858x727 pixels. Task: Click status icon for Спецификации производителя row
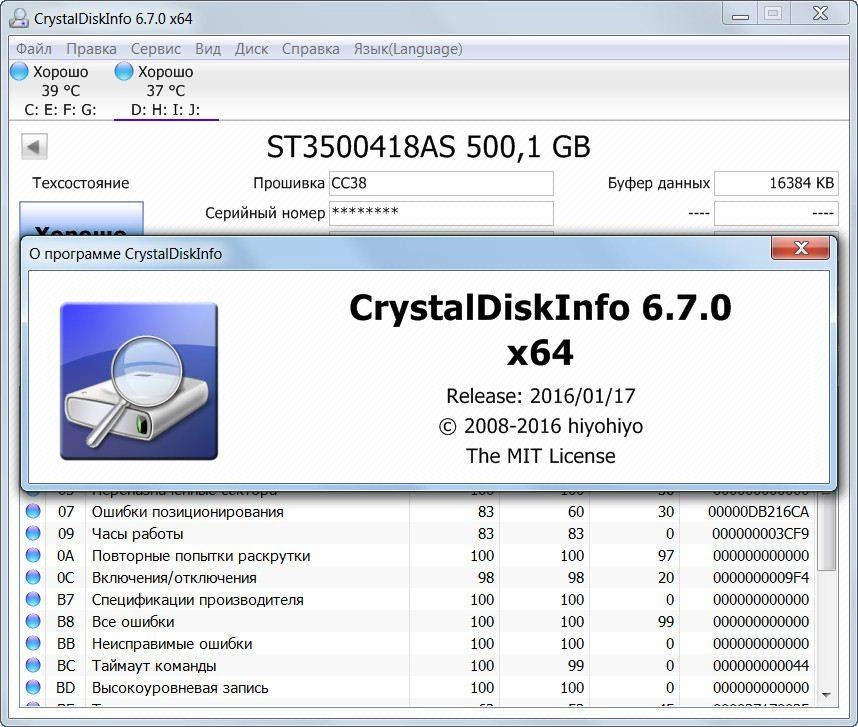(33, 599)
